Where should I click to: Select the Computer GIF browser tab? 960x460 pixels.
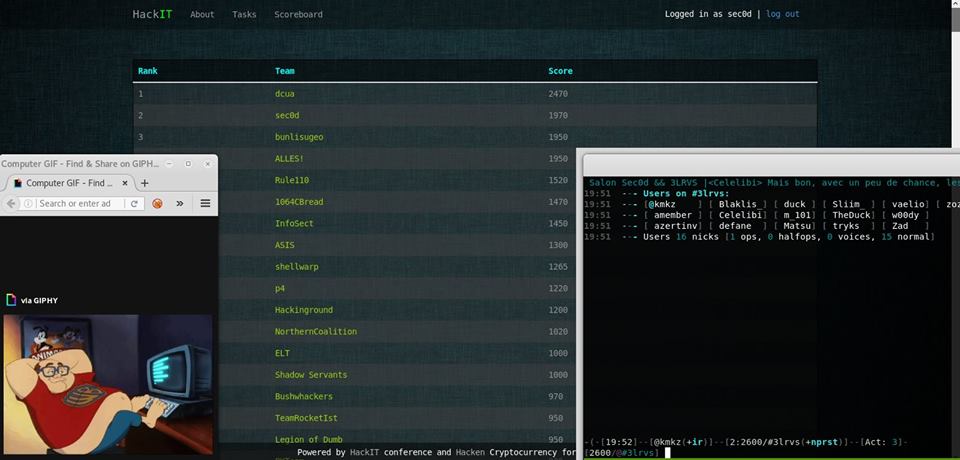(69, 183)
